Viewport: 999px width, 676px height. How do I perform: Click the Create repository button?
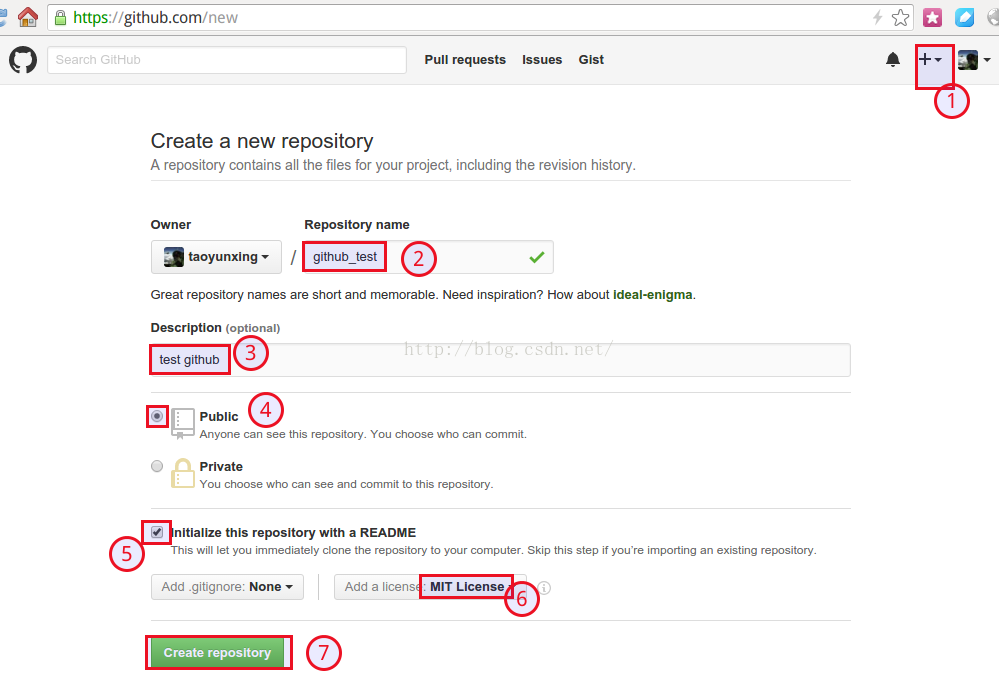point(217,652)
